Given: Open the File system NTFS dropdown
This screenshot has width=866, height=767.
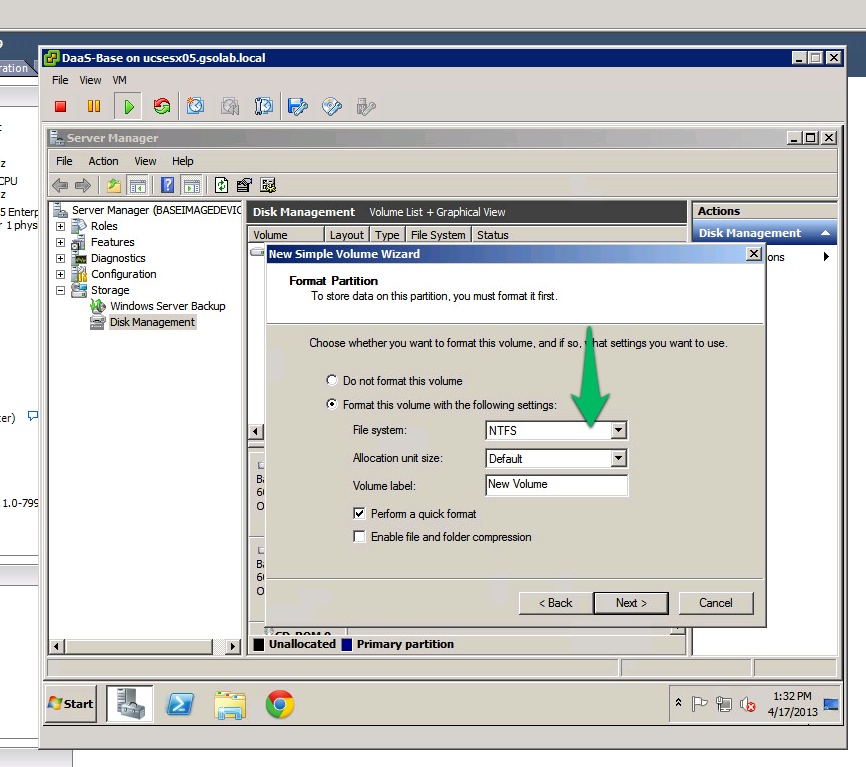Looking at the screenshot, I should [x=619, y=430].
